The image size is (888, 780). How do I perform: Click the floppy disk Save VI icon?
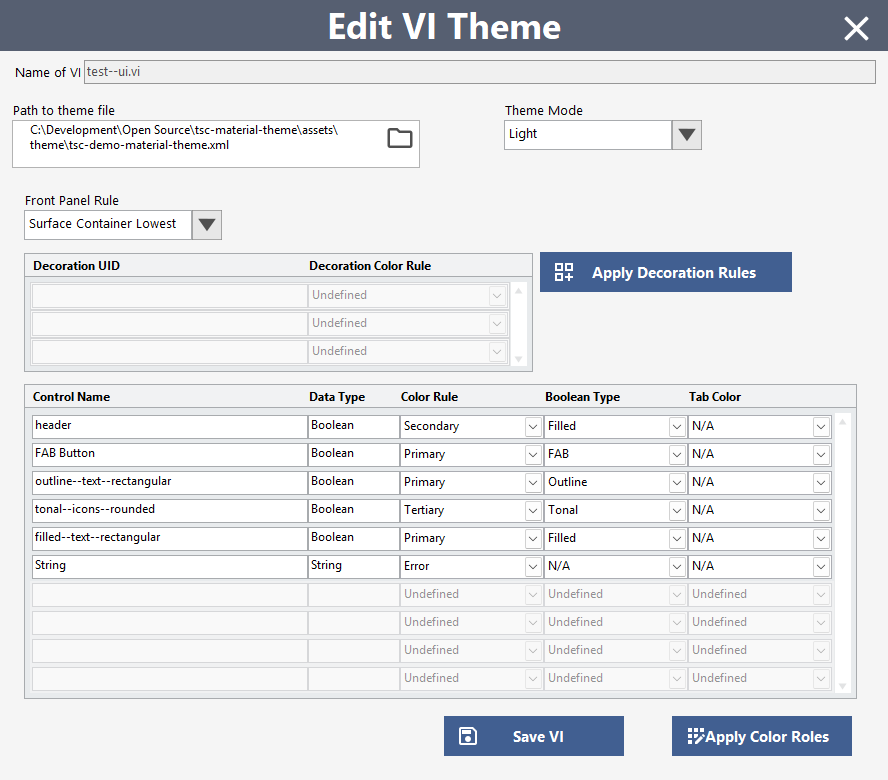click(467, 736)
